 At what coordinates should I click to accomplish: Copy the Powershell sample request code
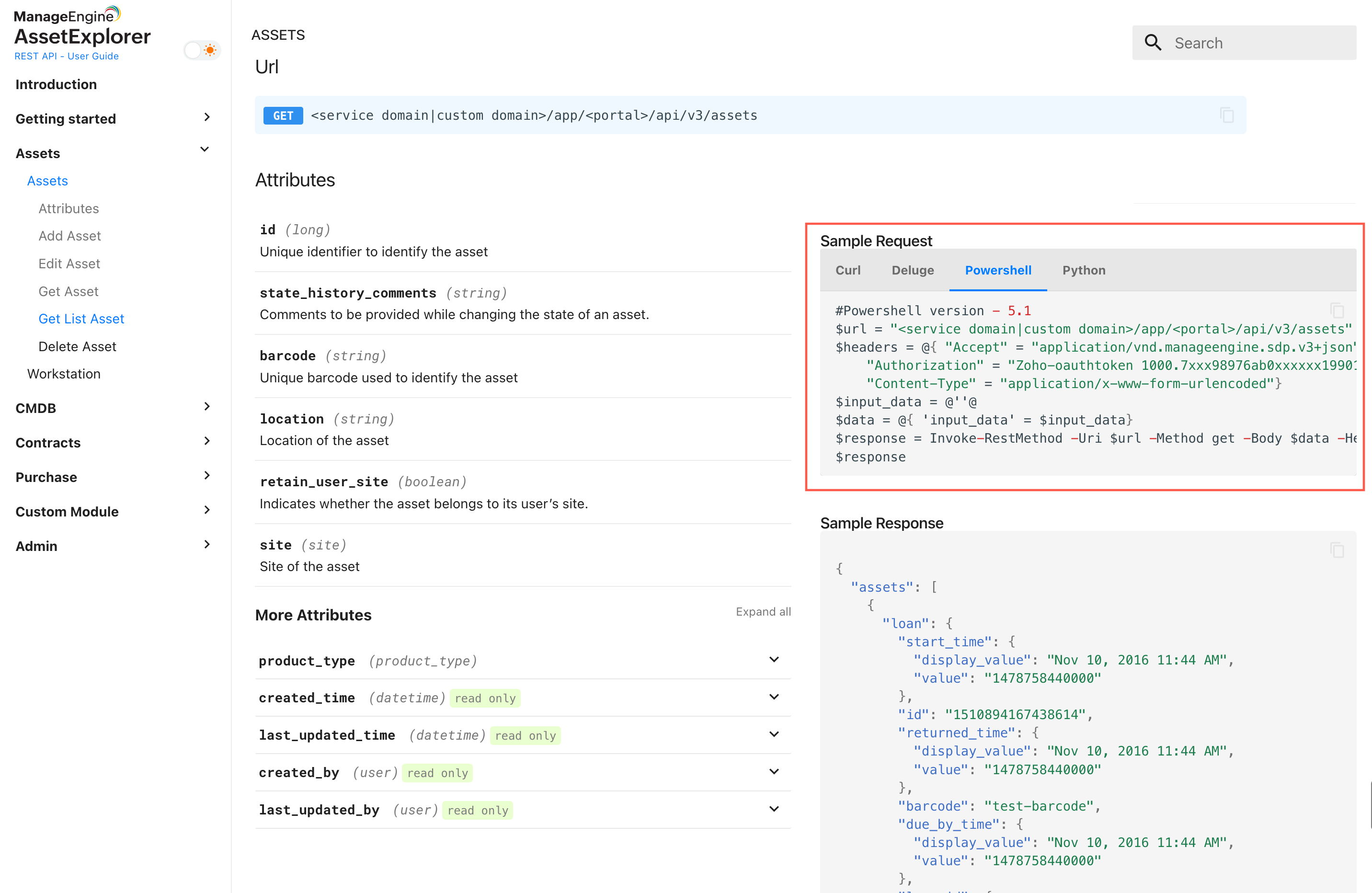1337,311
